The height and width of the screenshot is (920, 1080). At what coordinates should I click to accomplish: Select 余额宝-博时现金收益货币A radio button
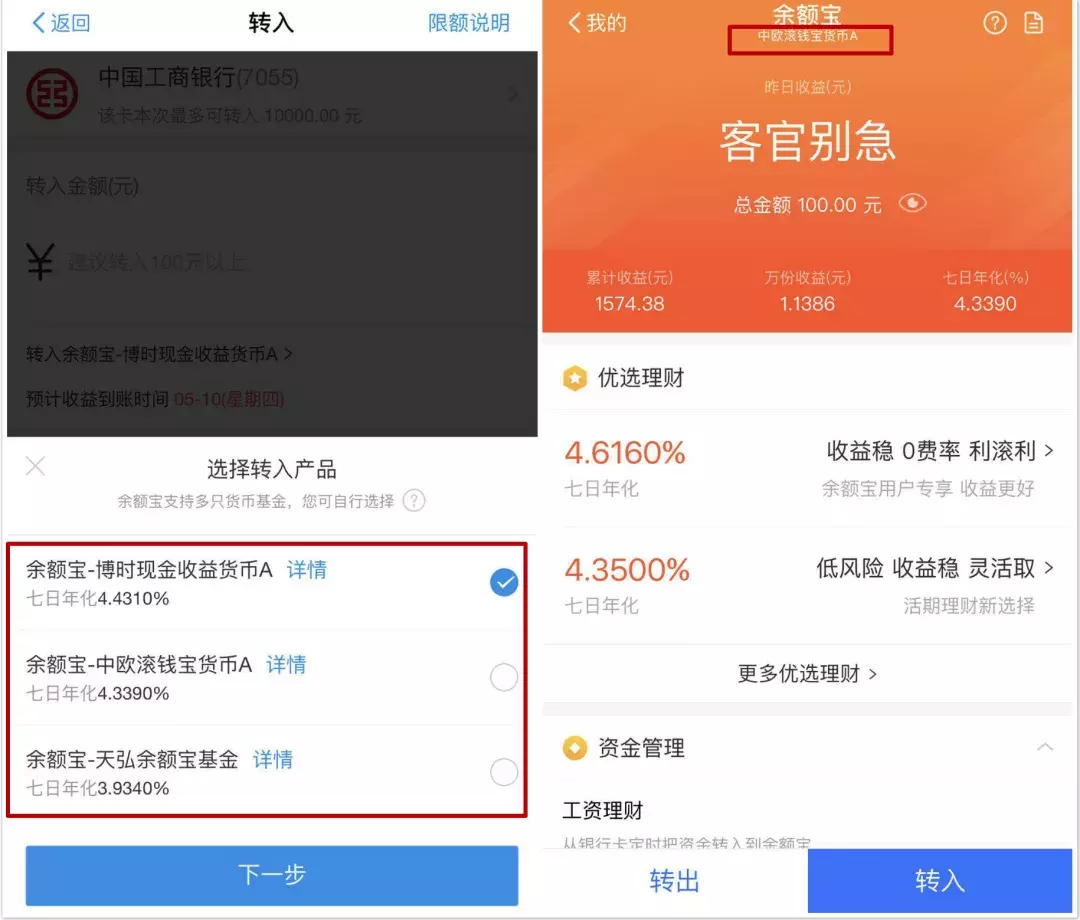tap(504, 583)
